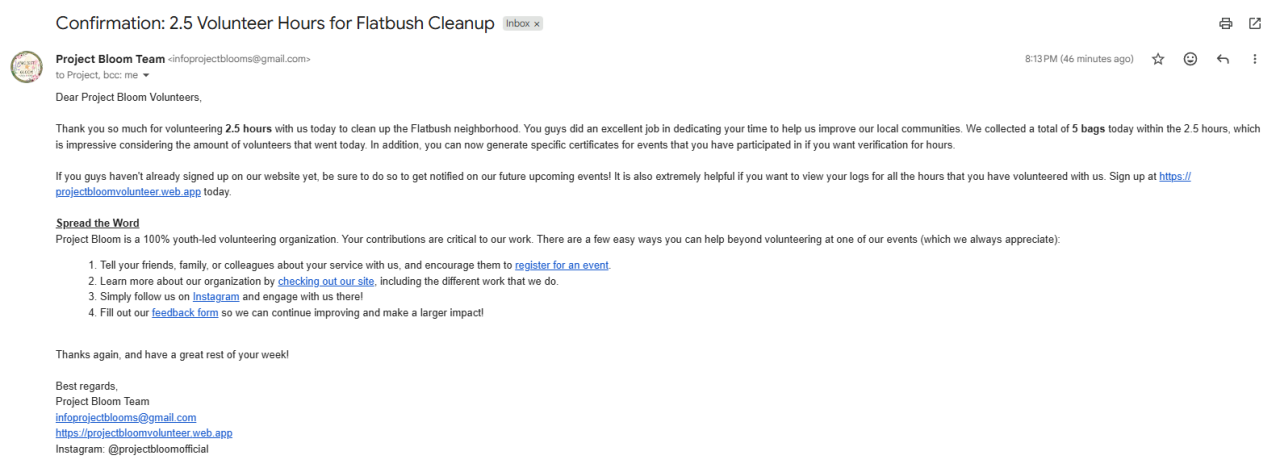Image resolution: width=1280 pixels, height=468 pixels.
Task: Remove the Inbox label
Action: click(537, 24)
